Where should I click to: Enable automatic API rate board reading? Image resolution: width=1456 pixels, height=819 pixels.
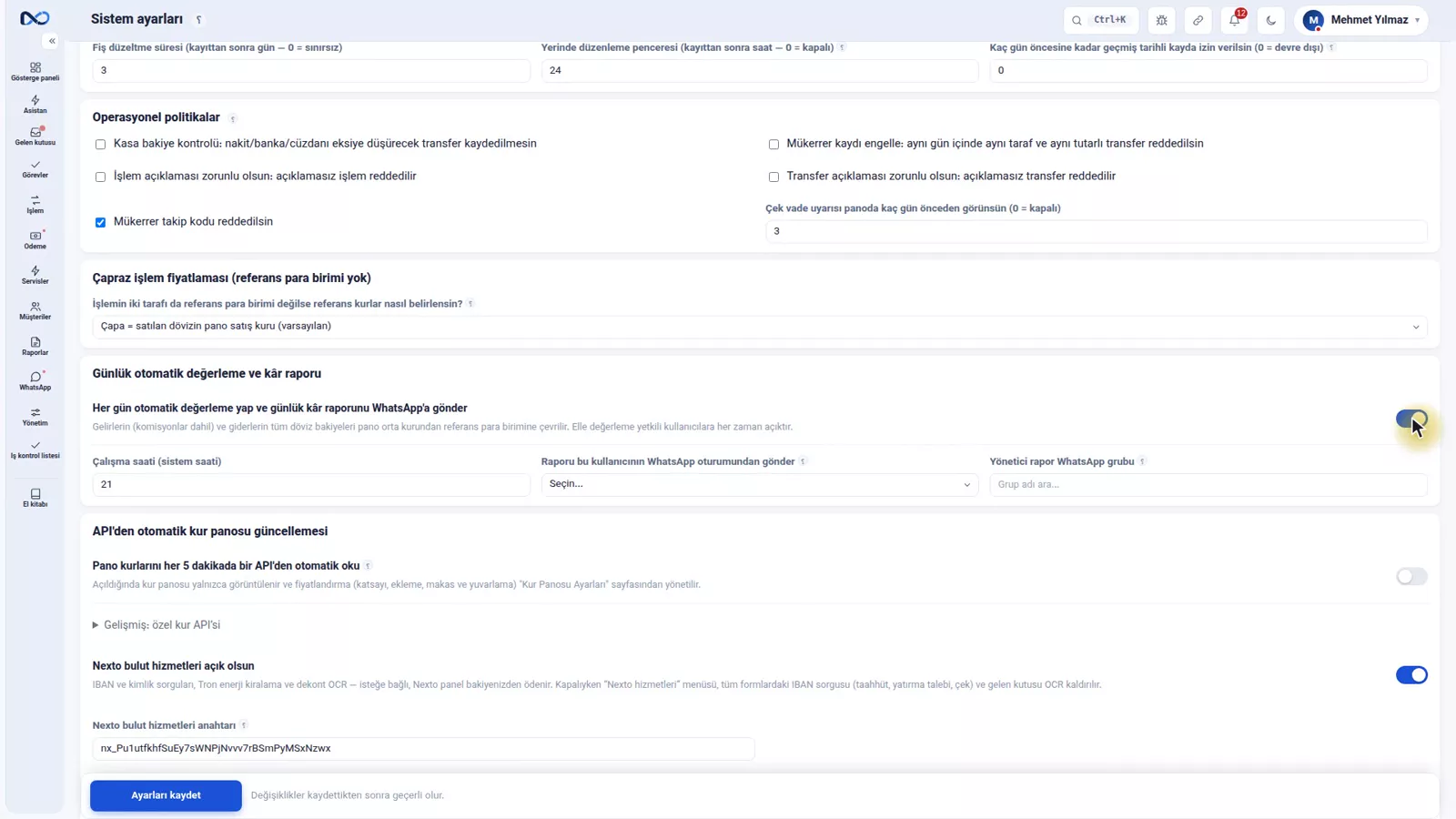click(1411, 576)
